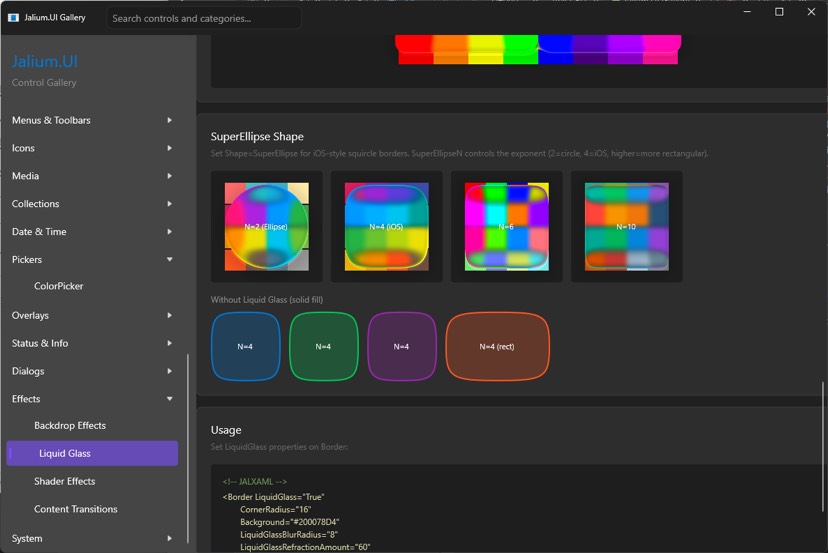Viewport: 828px width, 553px height.
Task: Click the rainbow stripe liquid glass demo
Action: [x=538, y=50]
